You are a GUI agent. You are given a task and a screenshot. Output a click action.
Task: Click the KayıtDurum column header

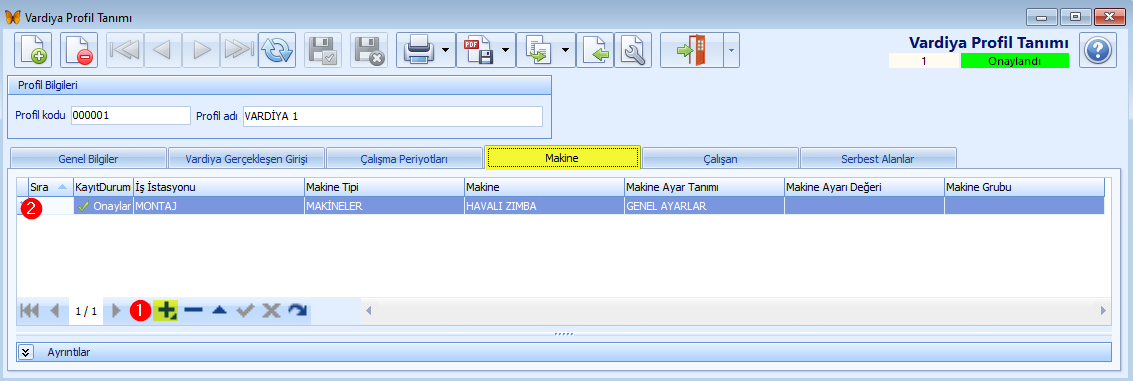tap(103, 187)
